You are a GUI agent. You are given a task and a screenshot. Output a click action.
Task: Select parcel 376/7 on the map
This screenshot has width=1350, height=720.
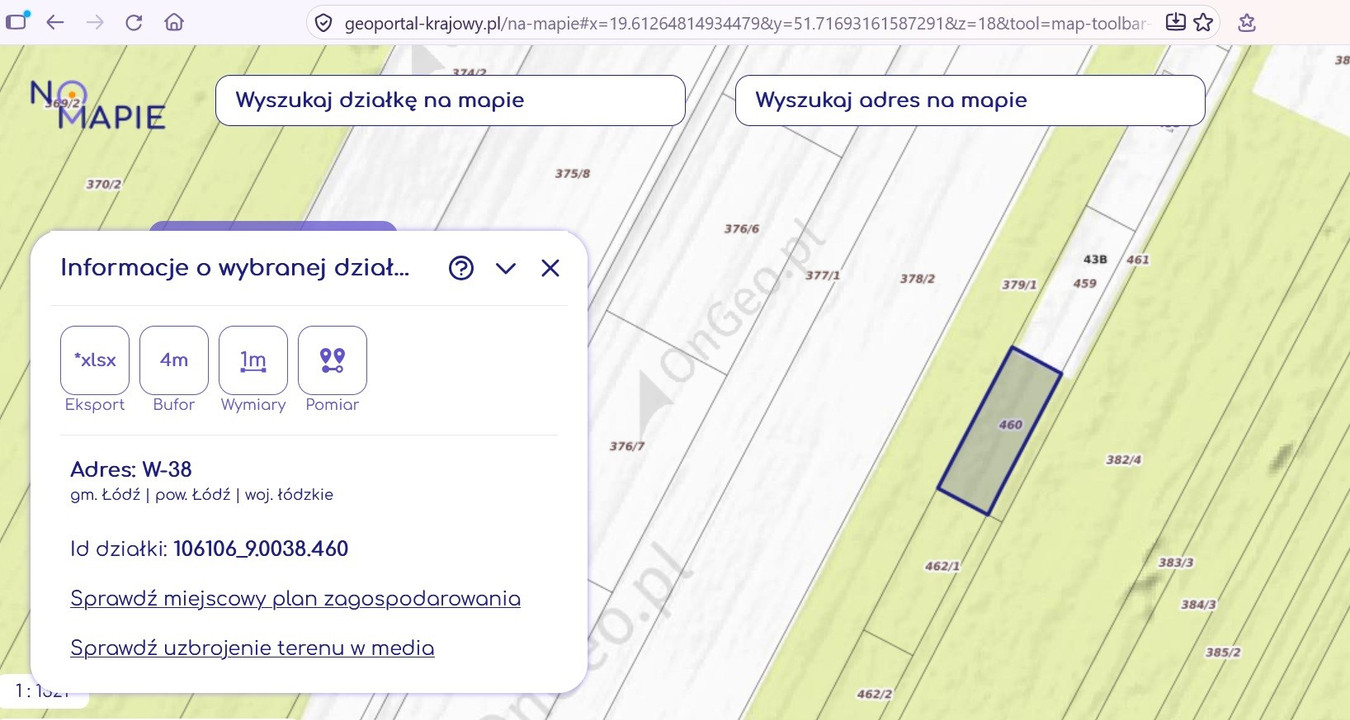pyautogui.click(x=627, y=446)
